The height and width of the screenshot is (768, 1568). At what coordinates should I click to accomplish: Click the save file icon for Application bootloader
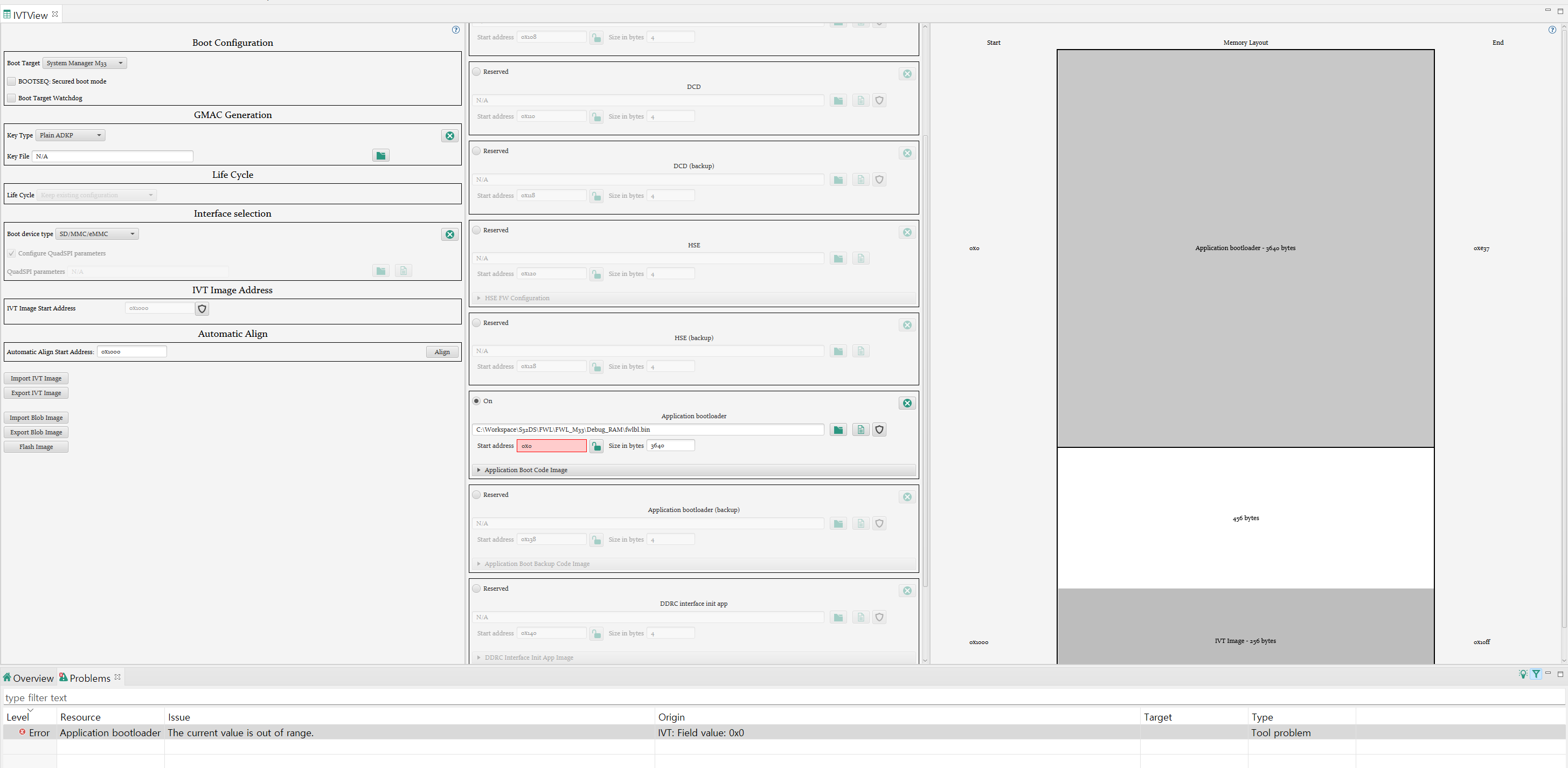860,430
